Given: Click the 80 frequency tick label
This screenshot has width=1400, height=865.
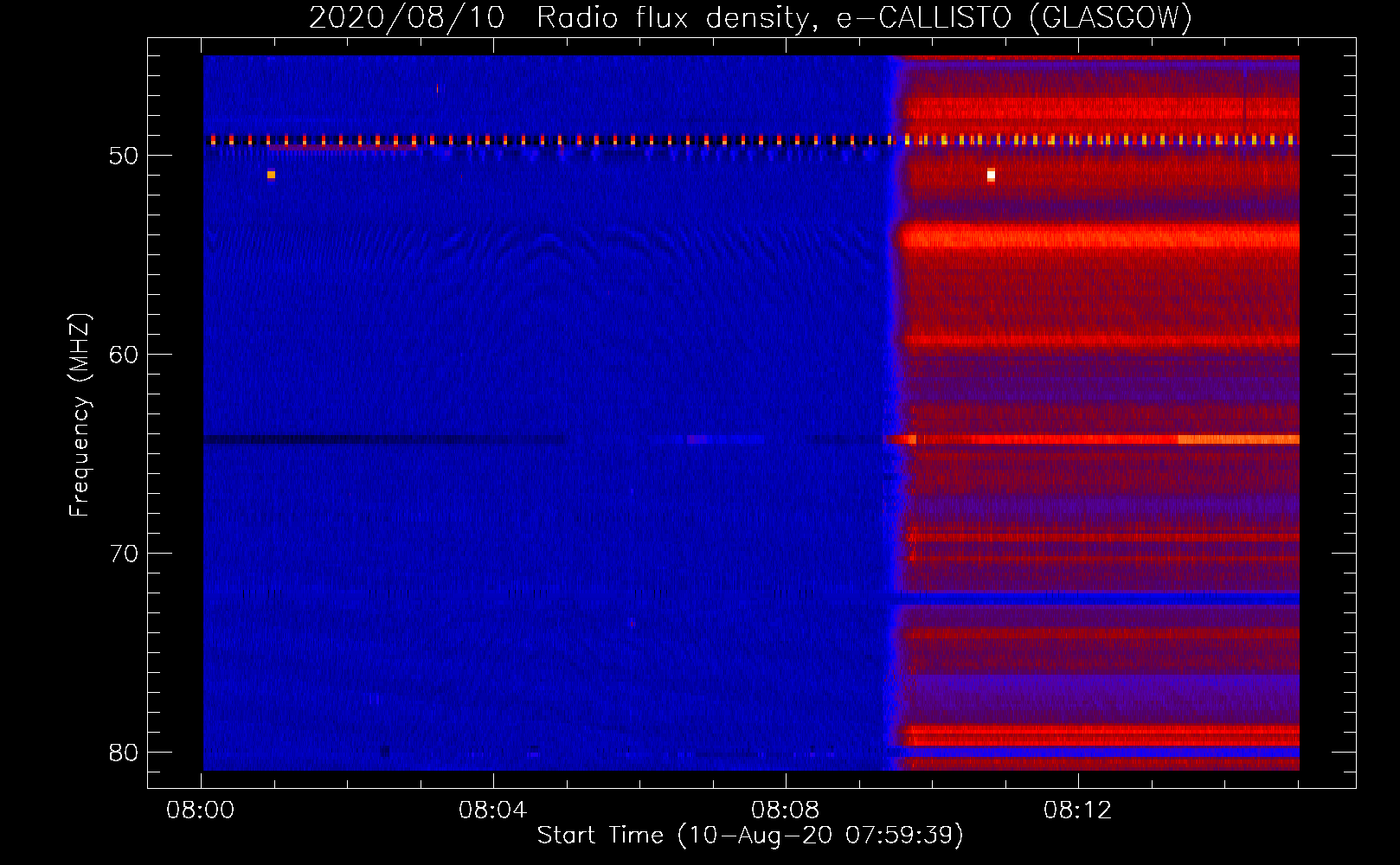Looking at the screenshot, I should click(124, 753).
